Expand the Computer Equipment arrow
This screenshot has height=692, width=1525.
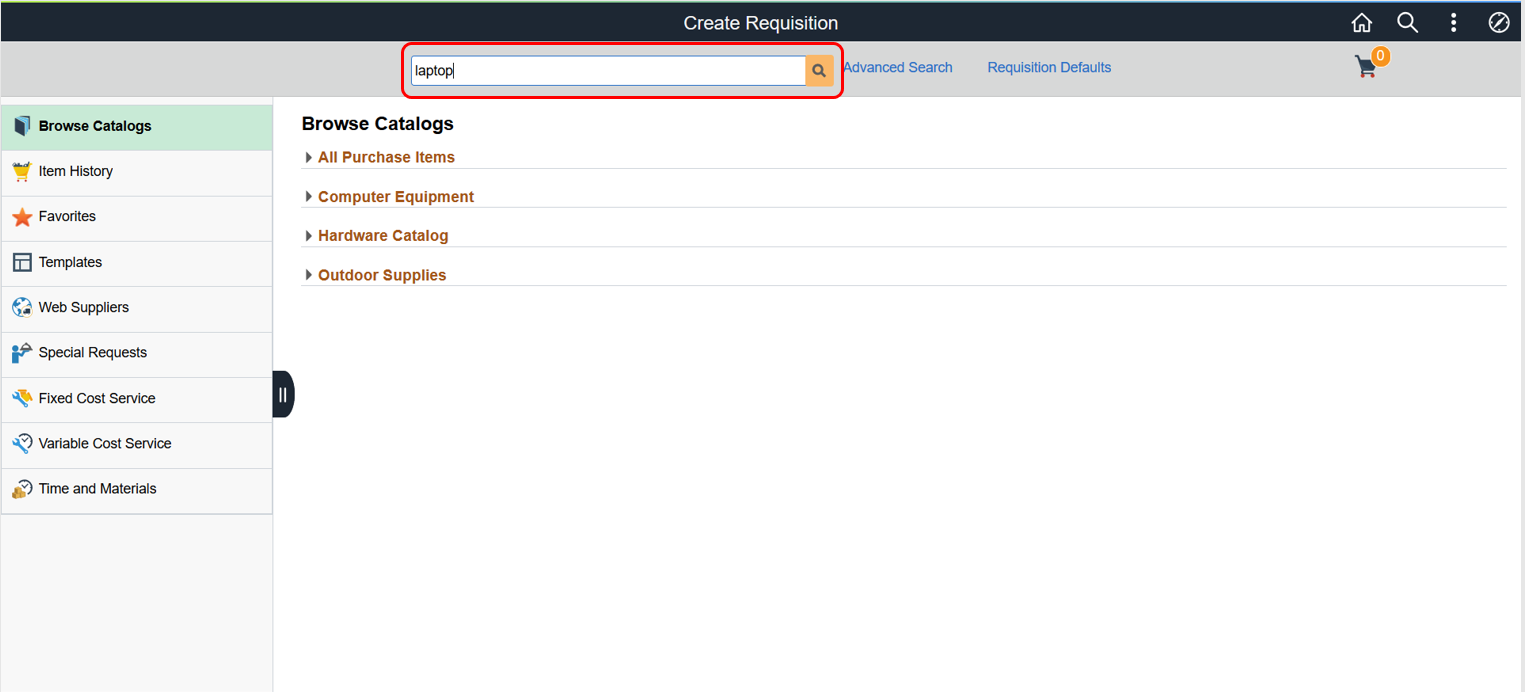point(309,197)
